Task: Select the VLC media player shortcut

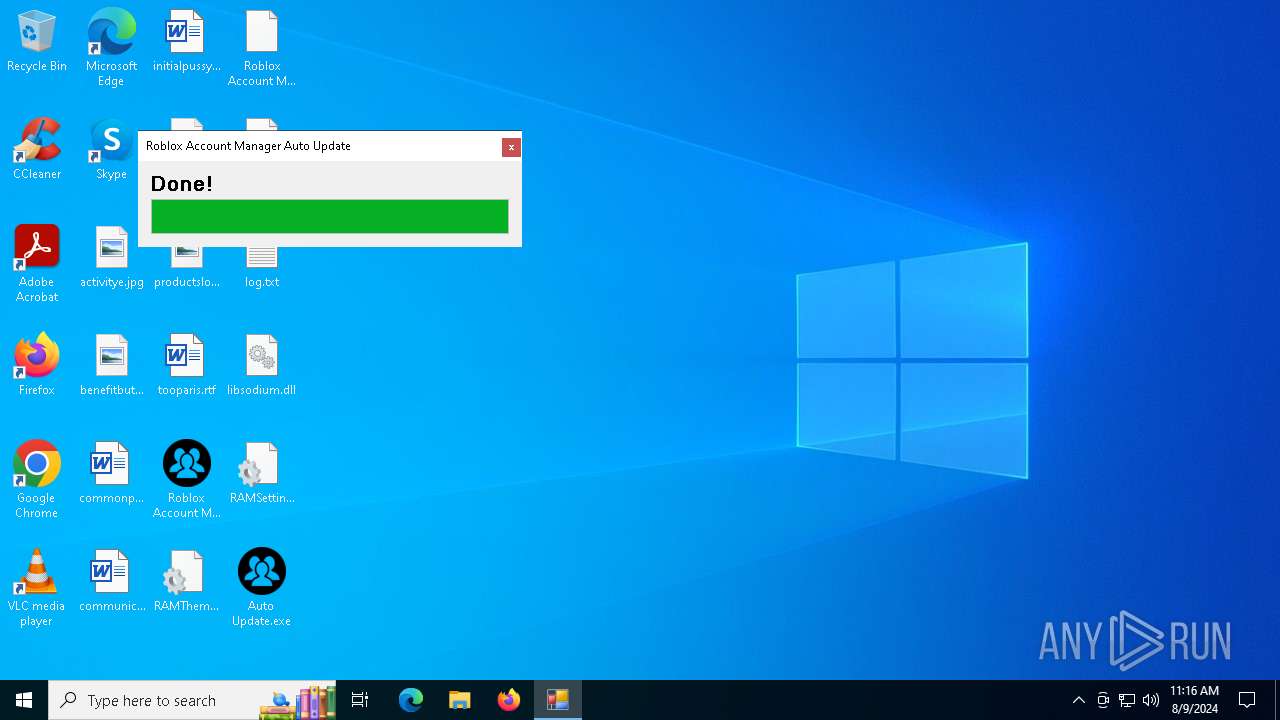Action: click(x=37, y=587)
